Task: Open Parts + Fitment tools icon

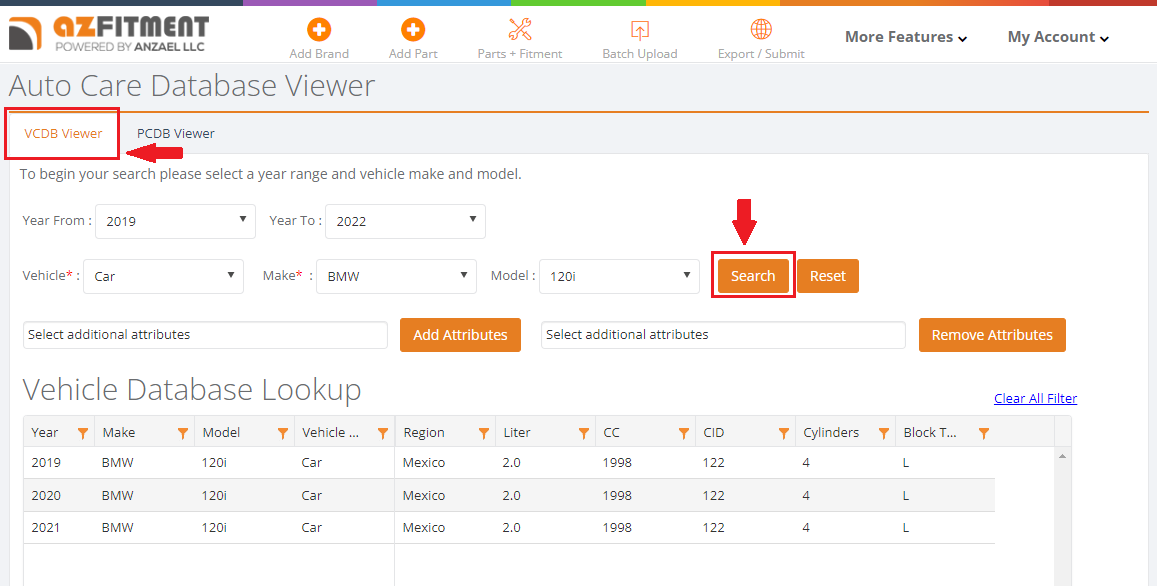Action: pyautogui.click(x=519, y=30)
